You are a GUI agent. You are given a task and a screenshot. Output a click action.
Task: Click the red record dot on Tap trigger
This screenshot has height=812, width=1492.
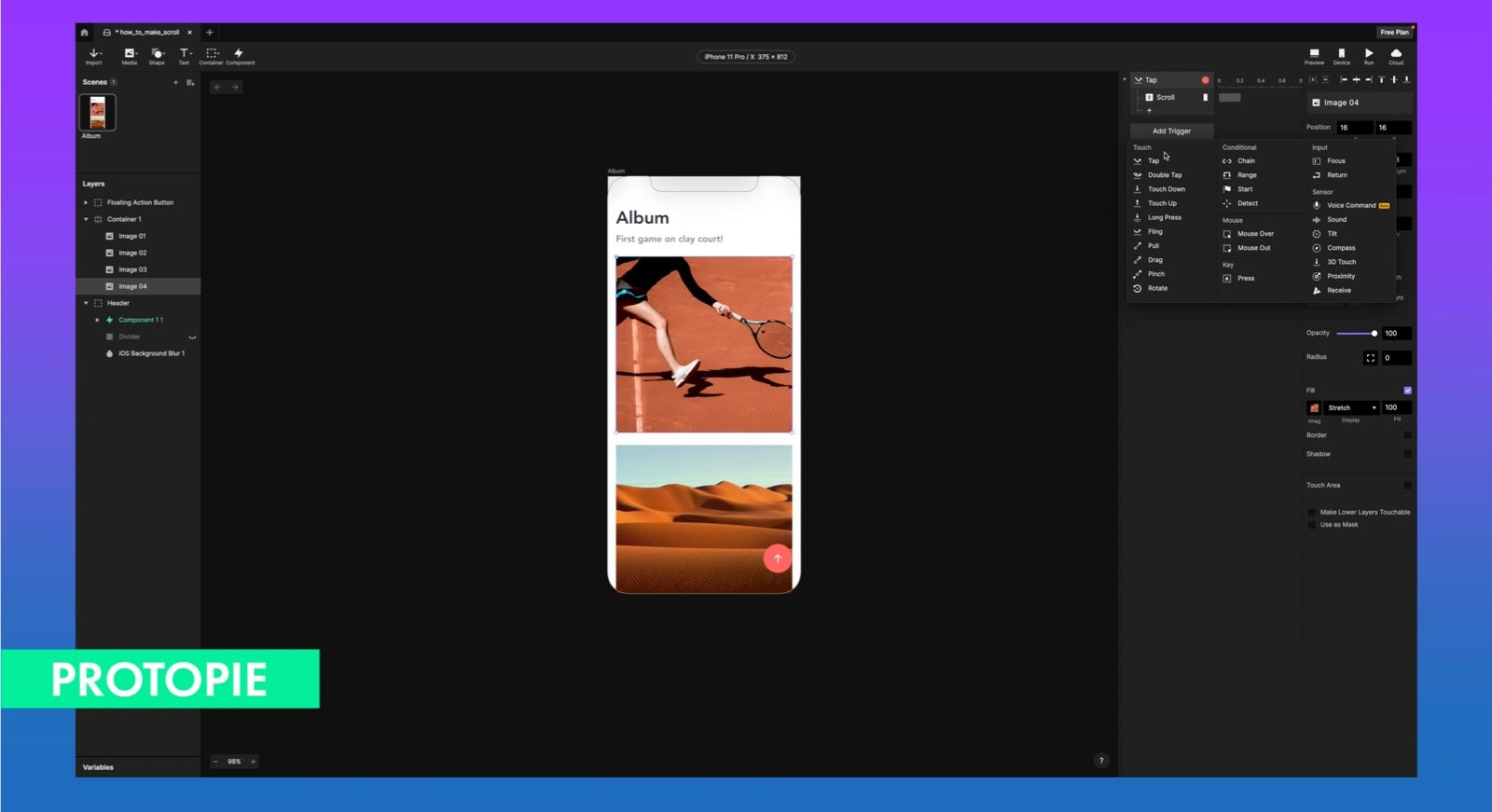1205,80
